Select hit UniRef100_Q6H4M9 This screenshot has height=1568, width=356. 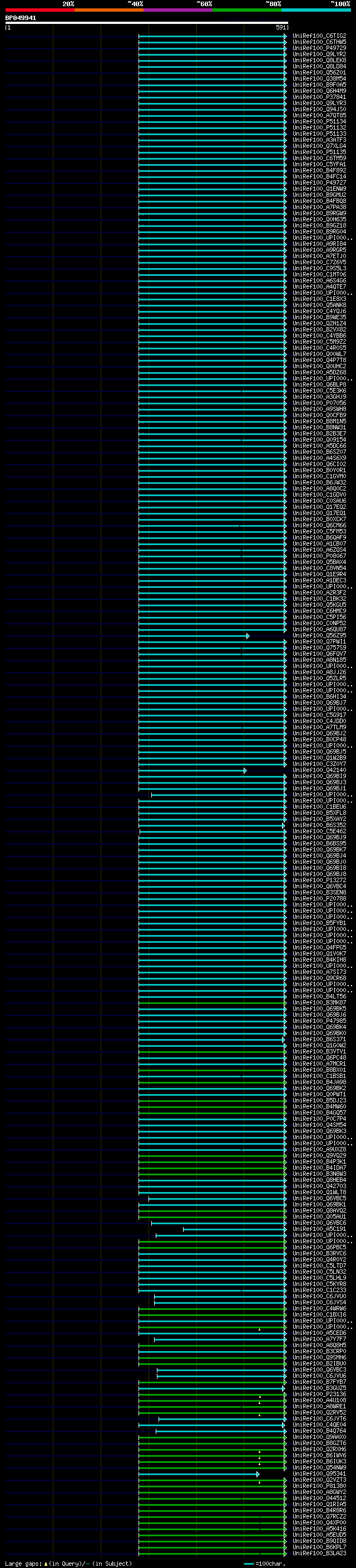coord(319,91)
